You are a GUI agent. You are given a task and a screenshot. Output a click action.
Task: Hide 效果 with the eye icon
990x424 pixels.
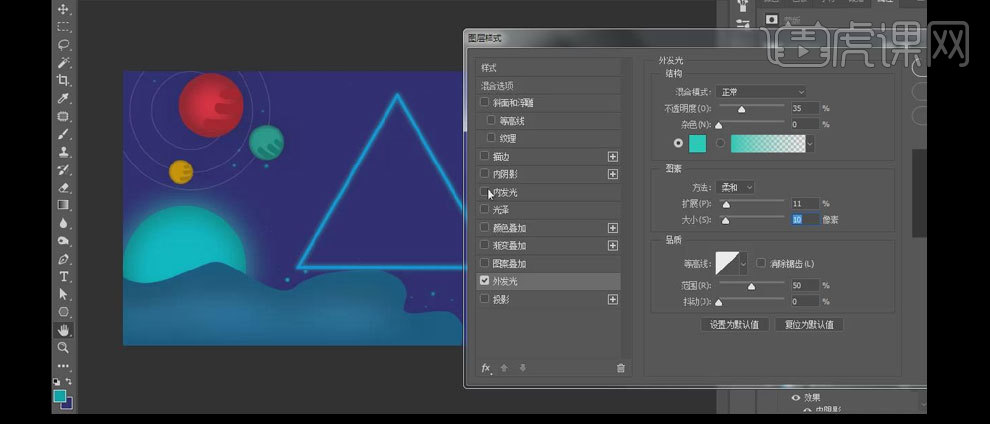796,398
